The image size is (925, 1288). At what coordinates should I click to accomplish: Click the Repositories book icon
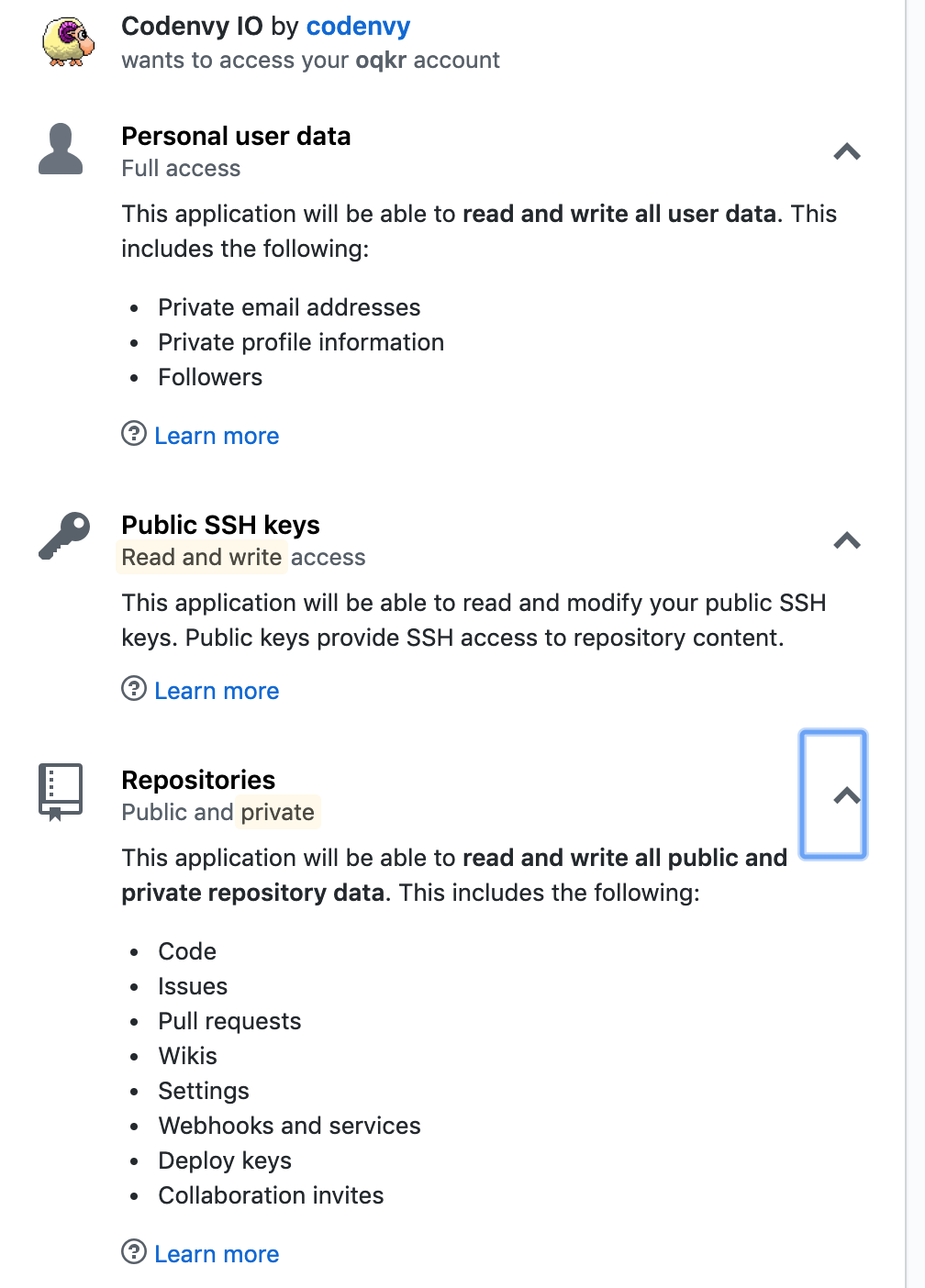(x=61, y=792)
